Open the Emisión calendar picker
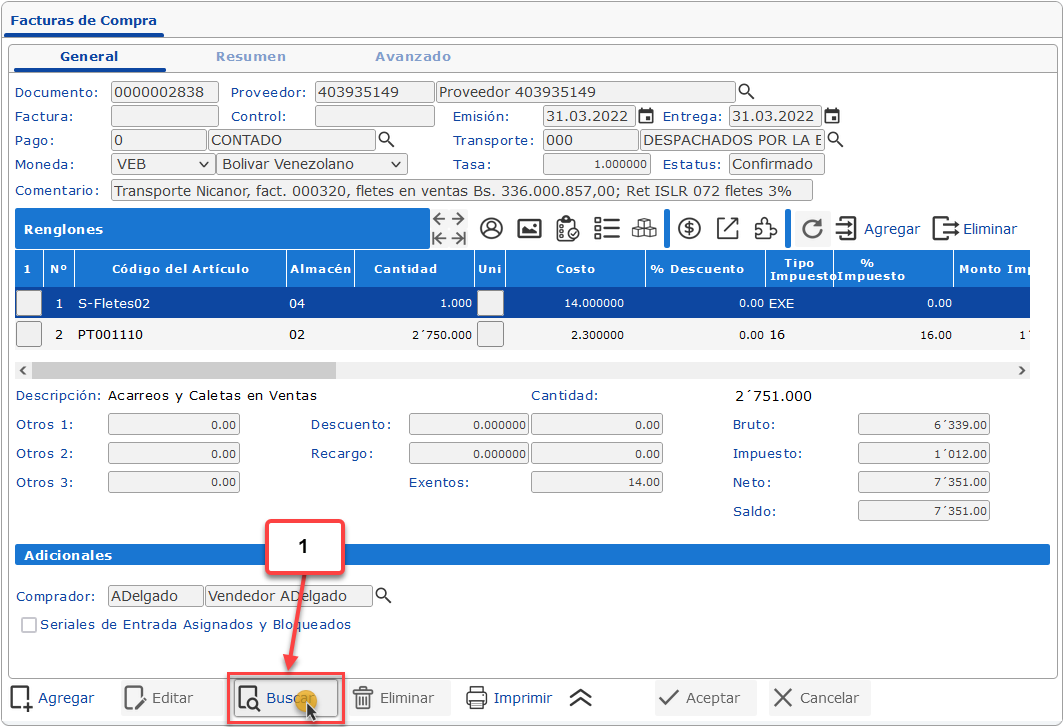This screenshot has height=727, width=1064. coord(646,116)
